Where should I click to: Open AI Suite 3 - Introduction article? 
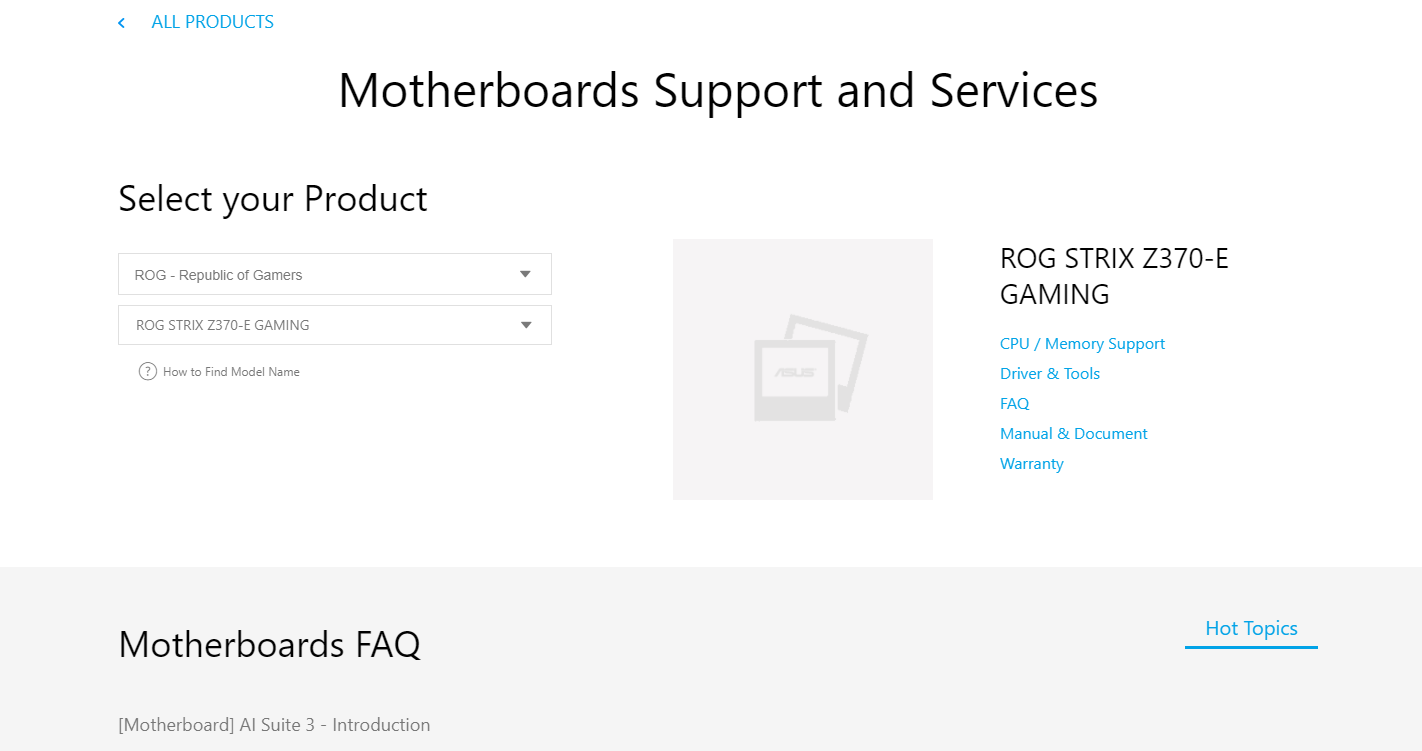tap(274, 725)
